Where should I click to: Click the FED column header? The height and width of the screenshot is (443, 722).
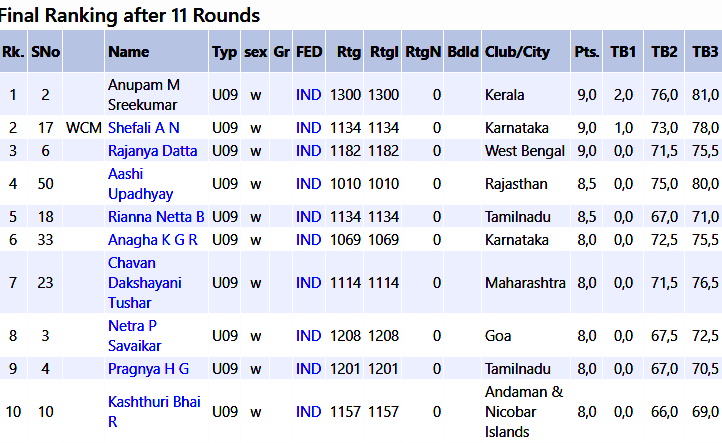pyautogui.click(x=309, y=52)
